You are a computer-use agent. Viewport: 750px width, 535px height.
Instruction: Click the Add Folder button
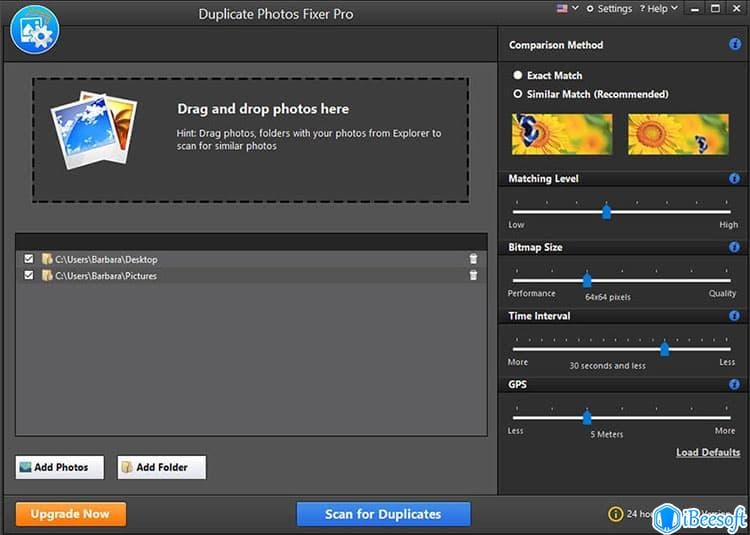(162, 467)
